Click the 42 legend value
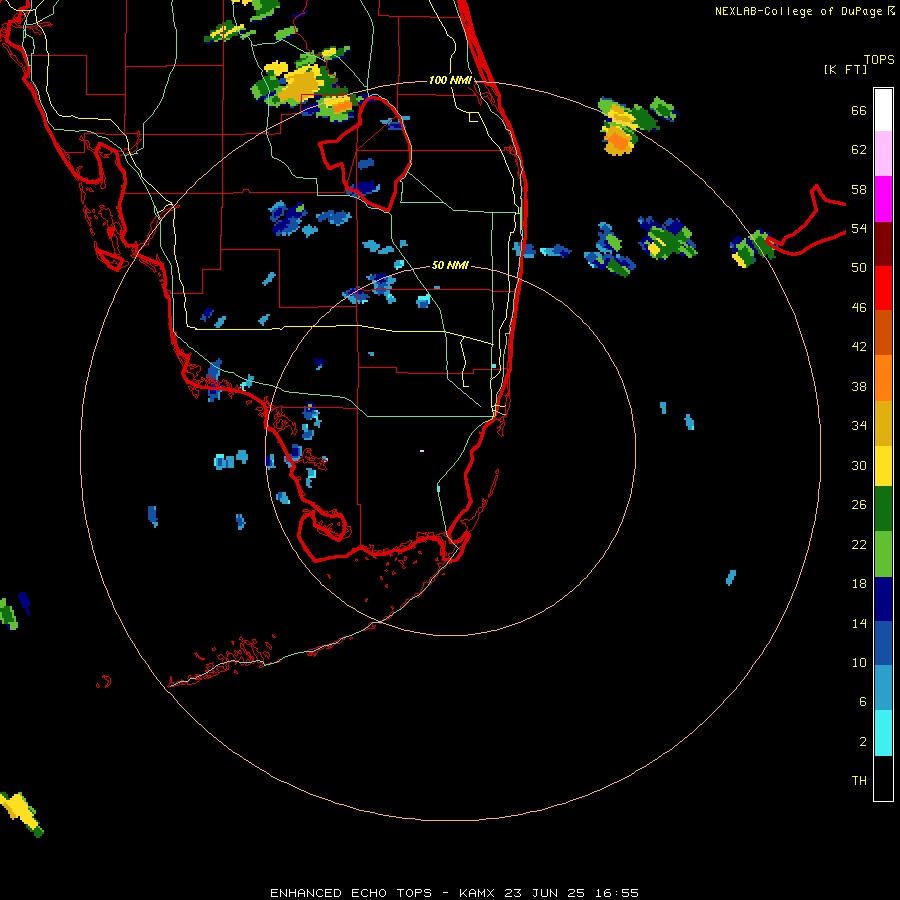 coord(859,347)
